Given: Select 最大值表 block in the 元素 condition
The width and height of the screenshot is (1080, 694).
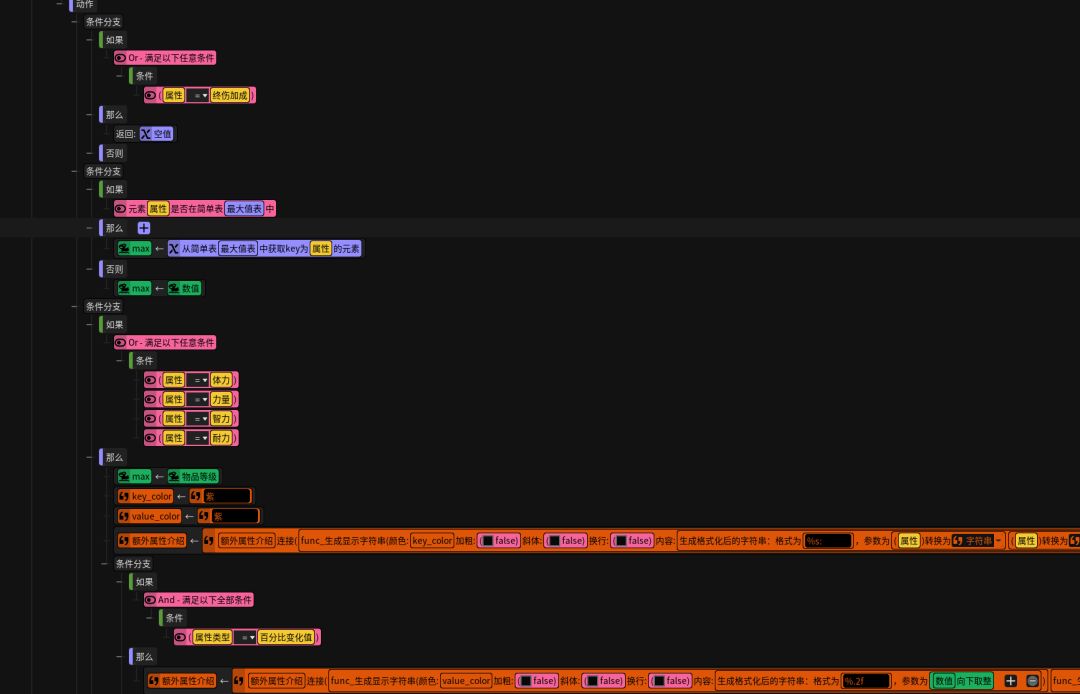Looking at the screenshot, I should pyautogui.click(x=244, y=209).
